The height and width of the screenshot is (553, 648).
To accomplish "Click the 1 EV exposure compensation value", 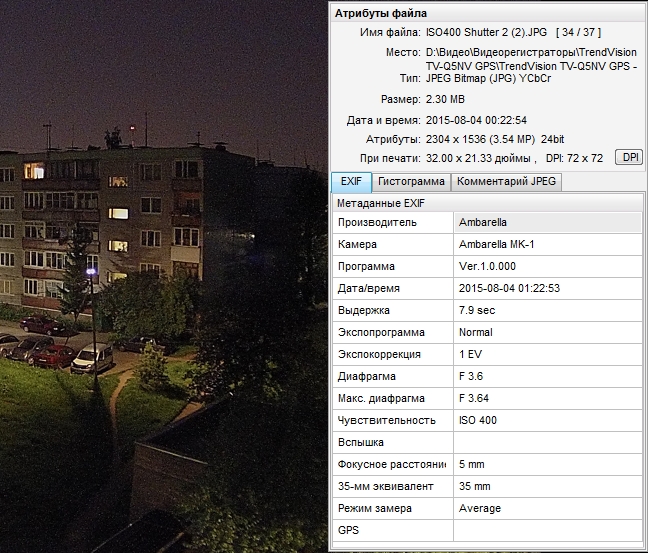I will (469, 354).
